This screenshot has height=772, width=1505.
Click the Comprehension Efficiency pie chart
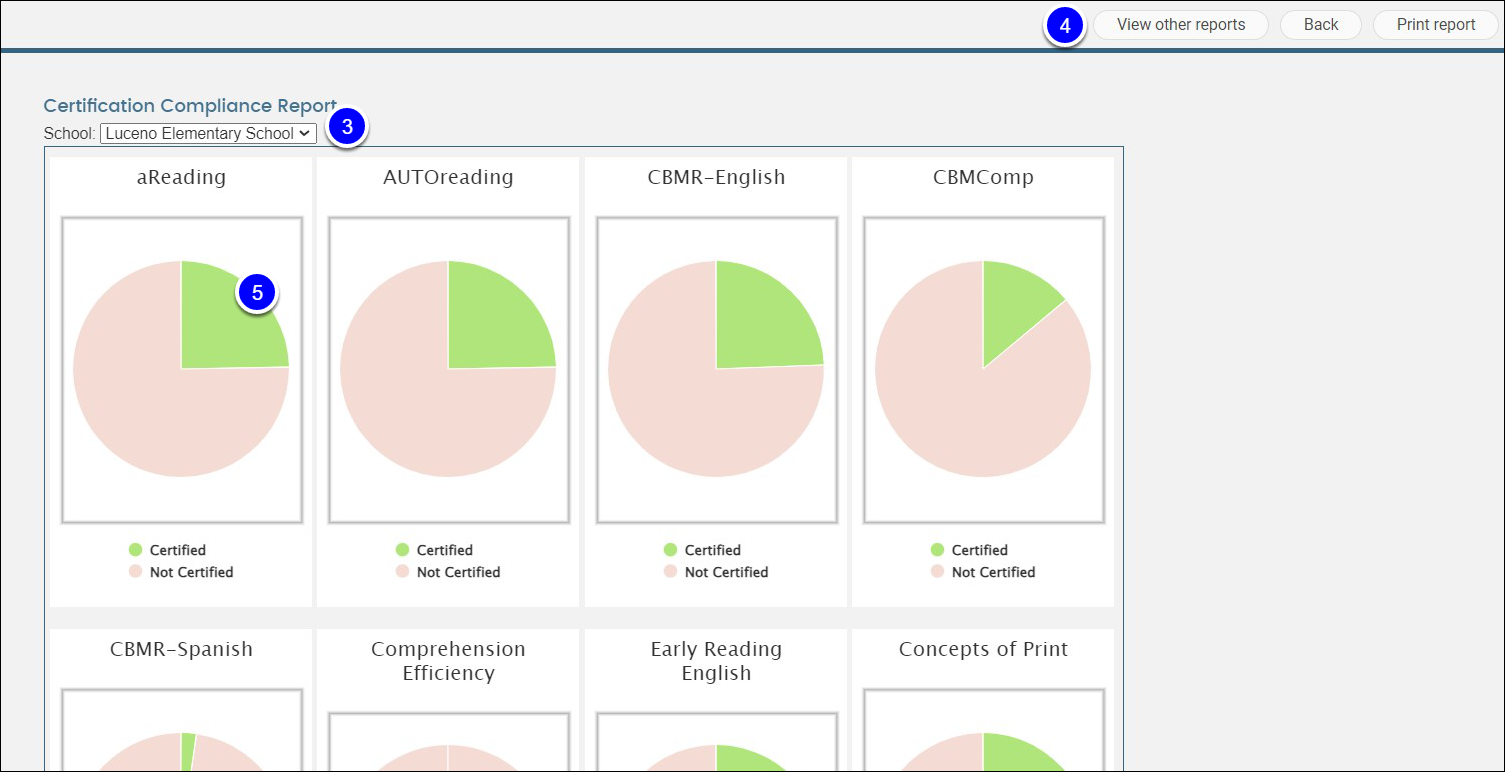coord(448,758)
